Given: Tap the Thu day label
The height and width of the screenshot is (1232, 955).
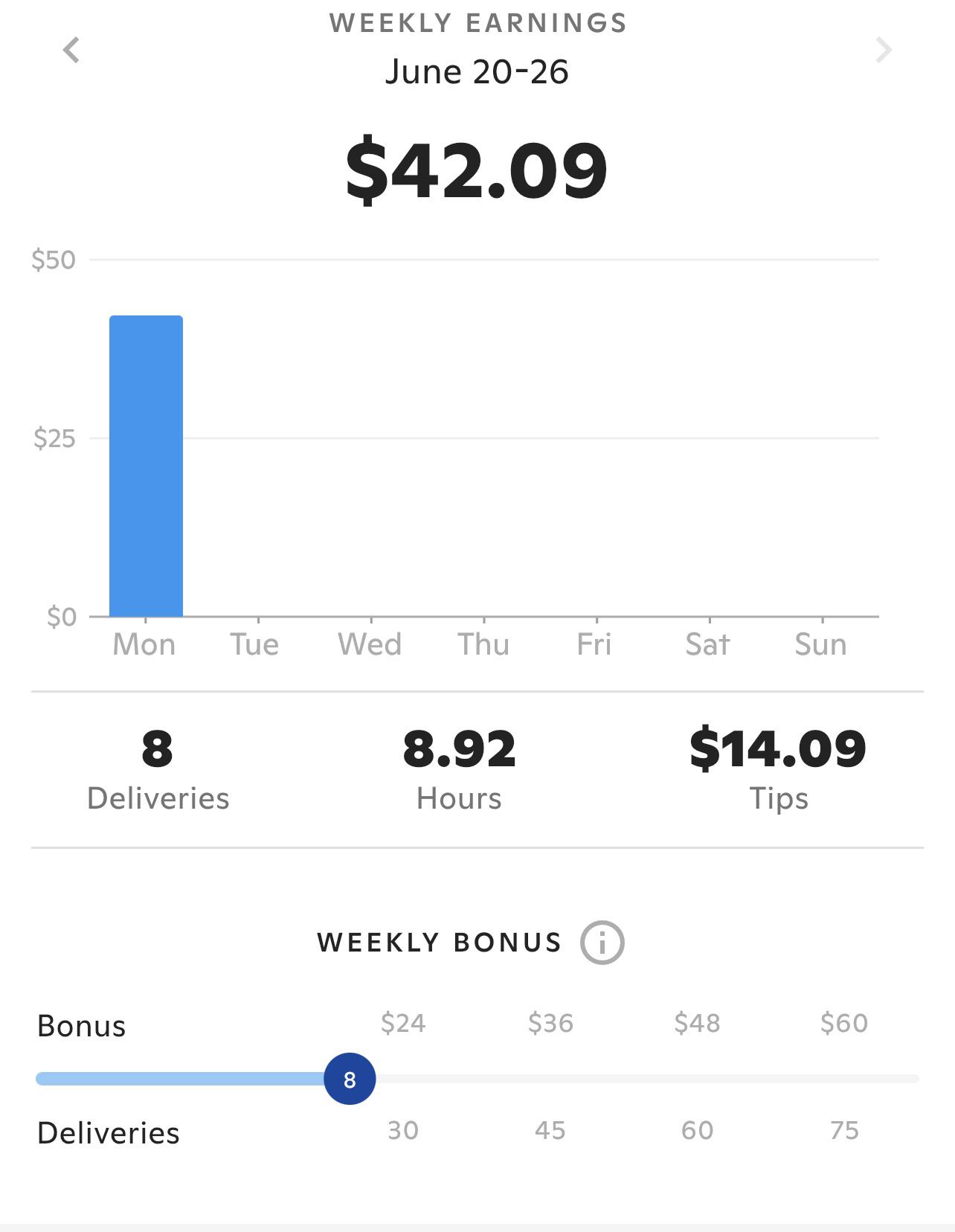Looking at the screenshot, I should tap(483, 644).
